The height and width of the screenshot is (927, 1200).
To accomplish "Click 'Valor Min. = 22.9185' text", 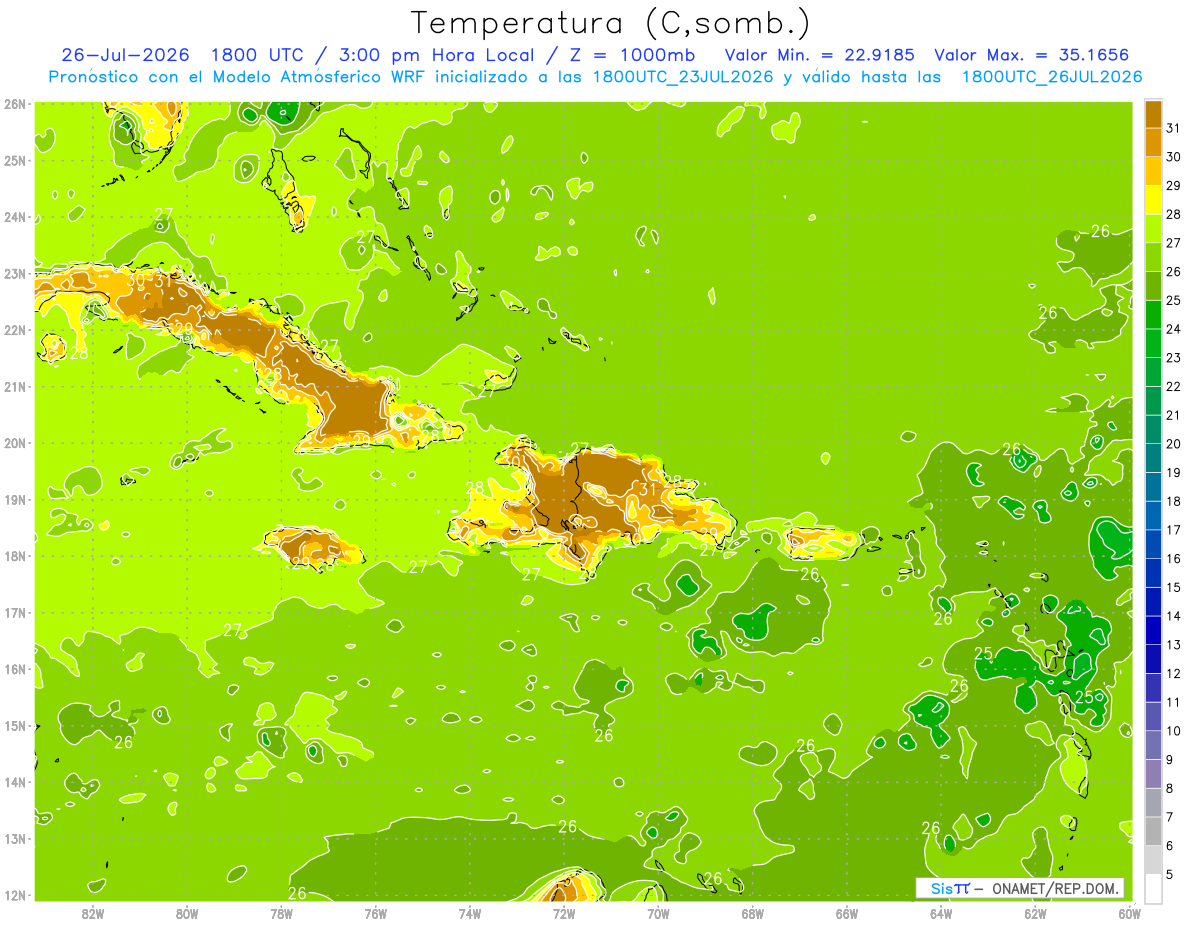I will tap(818, 54).
